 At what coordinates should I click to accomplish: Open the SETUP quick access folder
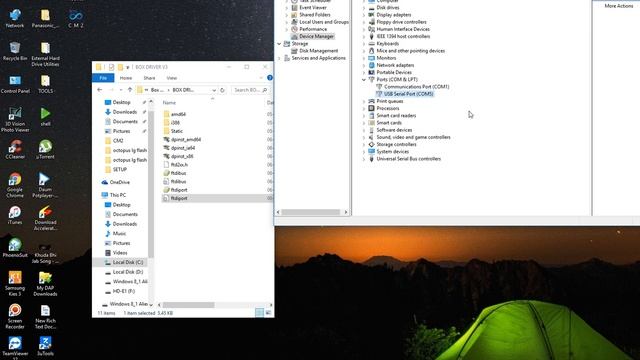coord(120,169)
